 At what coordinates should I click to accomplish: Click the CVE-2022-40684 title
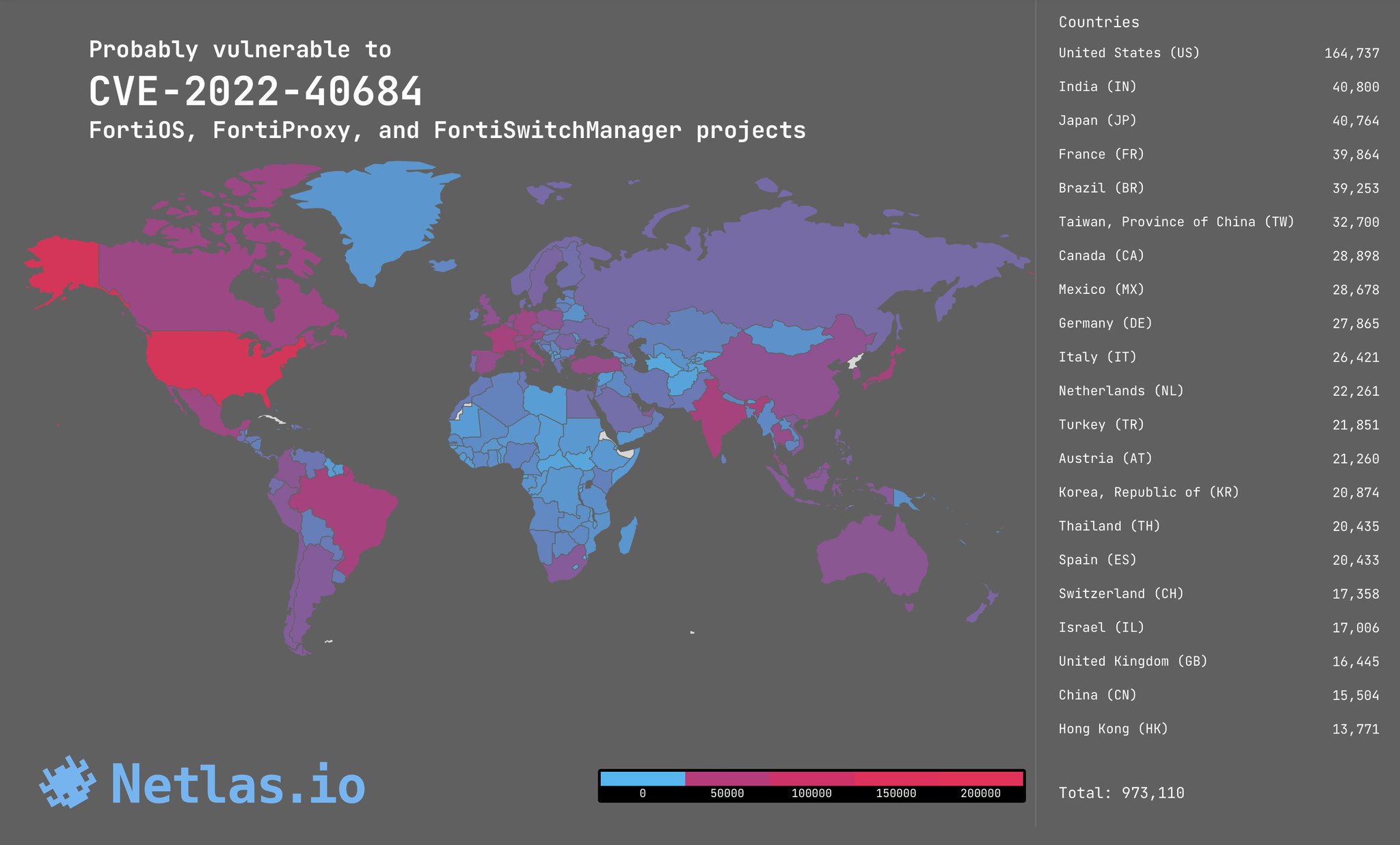click(256, 92)
